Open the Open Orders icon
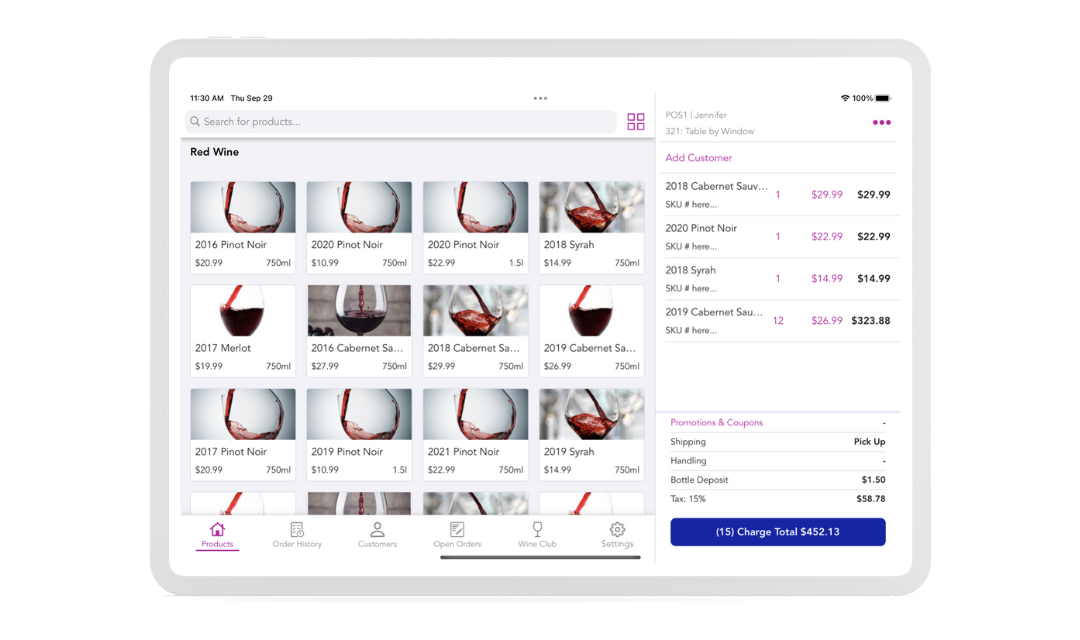1080x640 pixels. 457,530
